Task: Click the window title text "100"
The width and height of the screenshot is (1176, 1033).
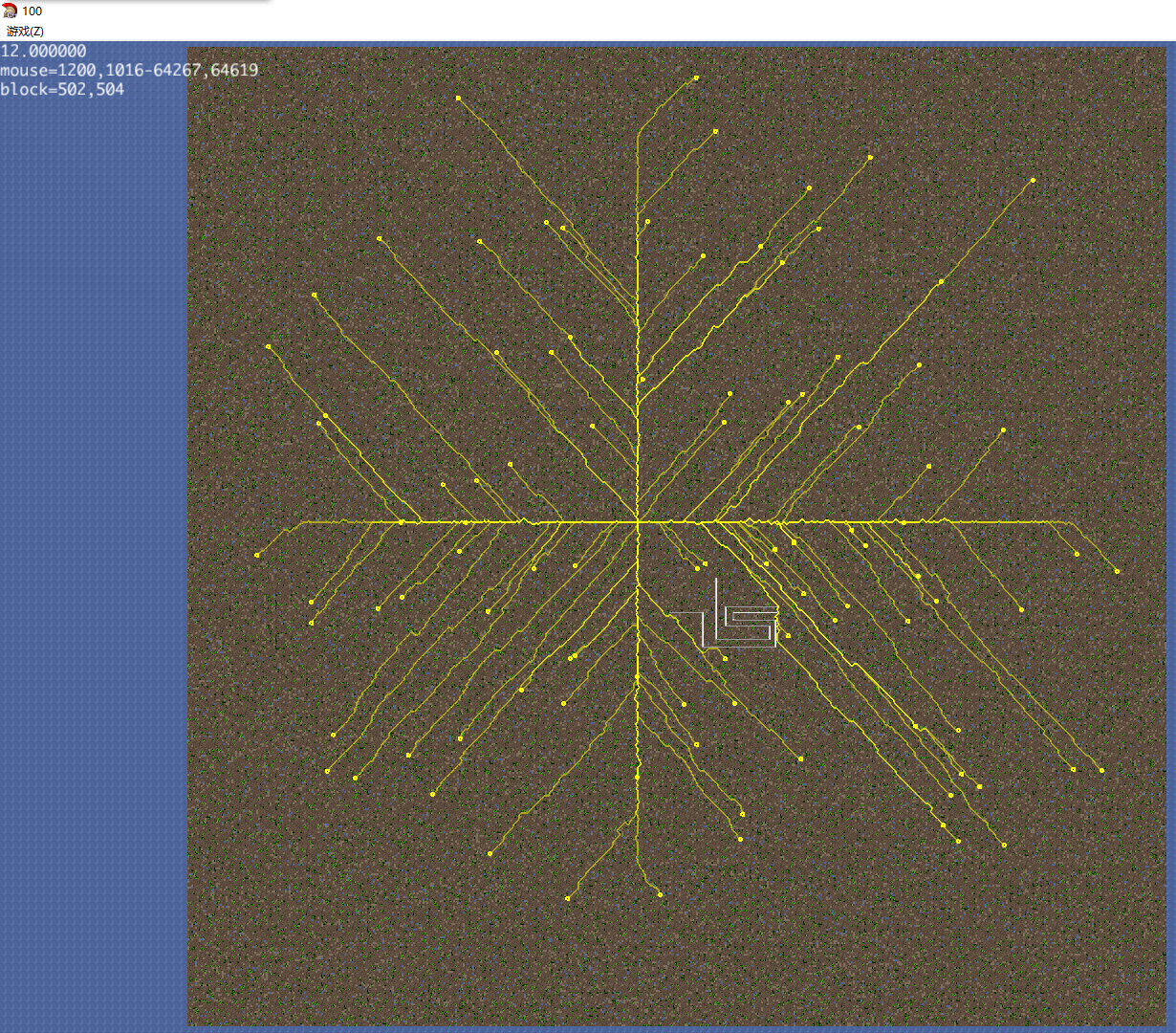Action: [32, 11]
